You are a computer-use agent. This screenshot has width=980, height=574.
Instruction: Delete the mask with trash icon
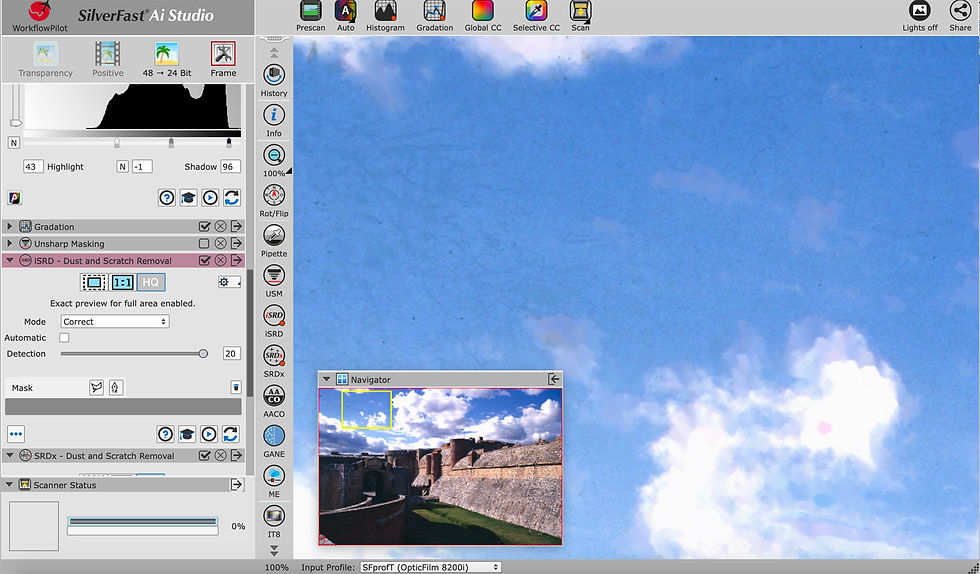[x=236, y=388]
